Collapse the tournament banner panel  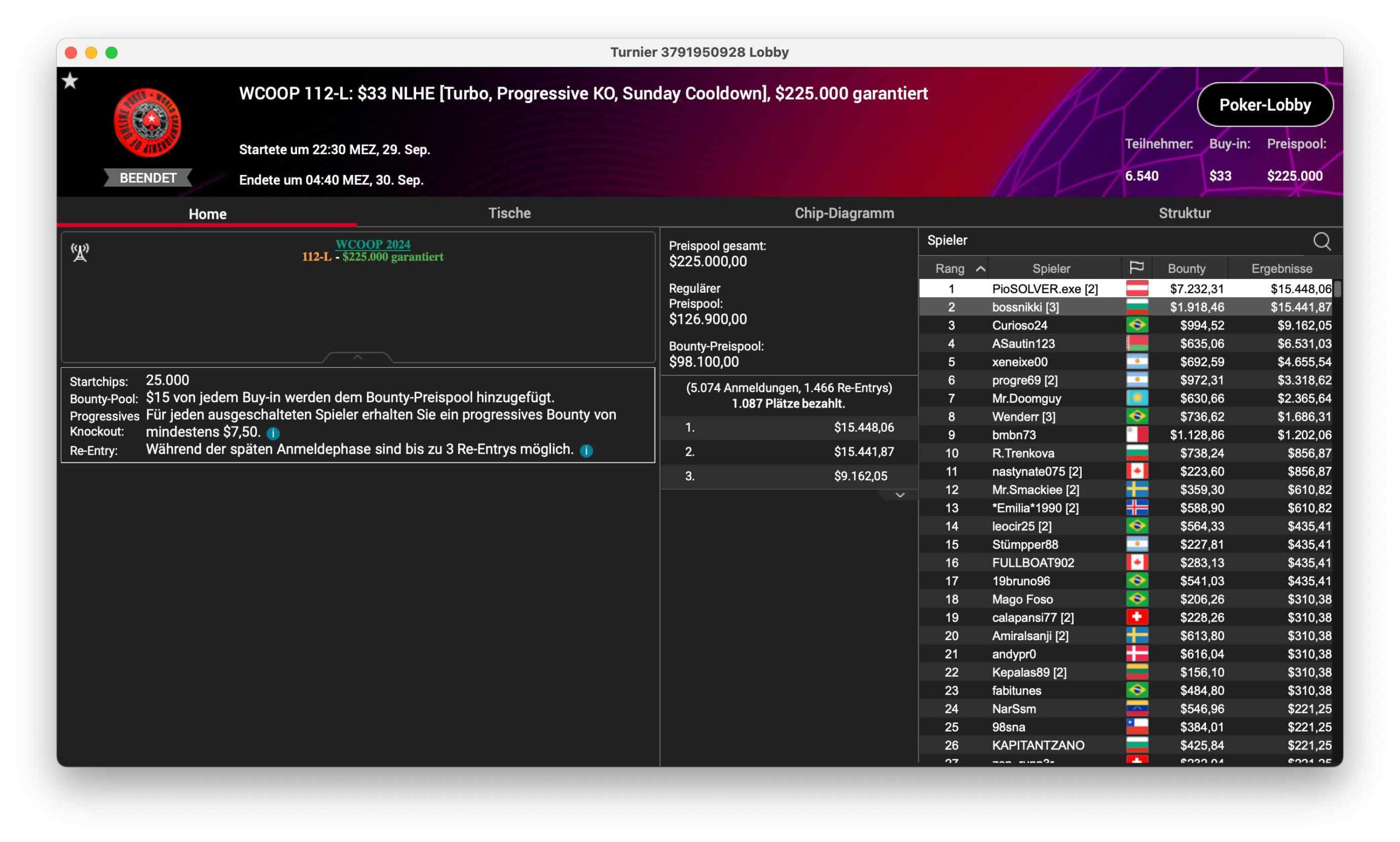(x=357, y=357)
